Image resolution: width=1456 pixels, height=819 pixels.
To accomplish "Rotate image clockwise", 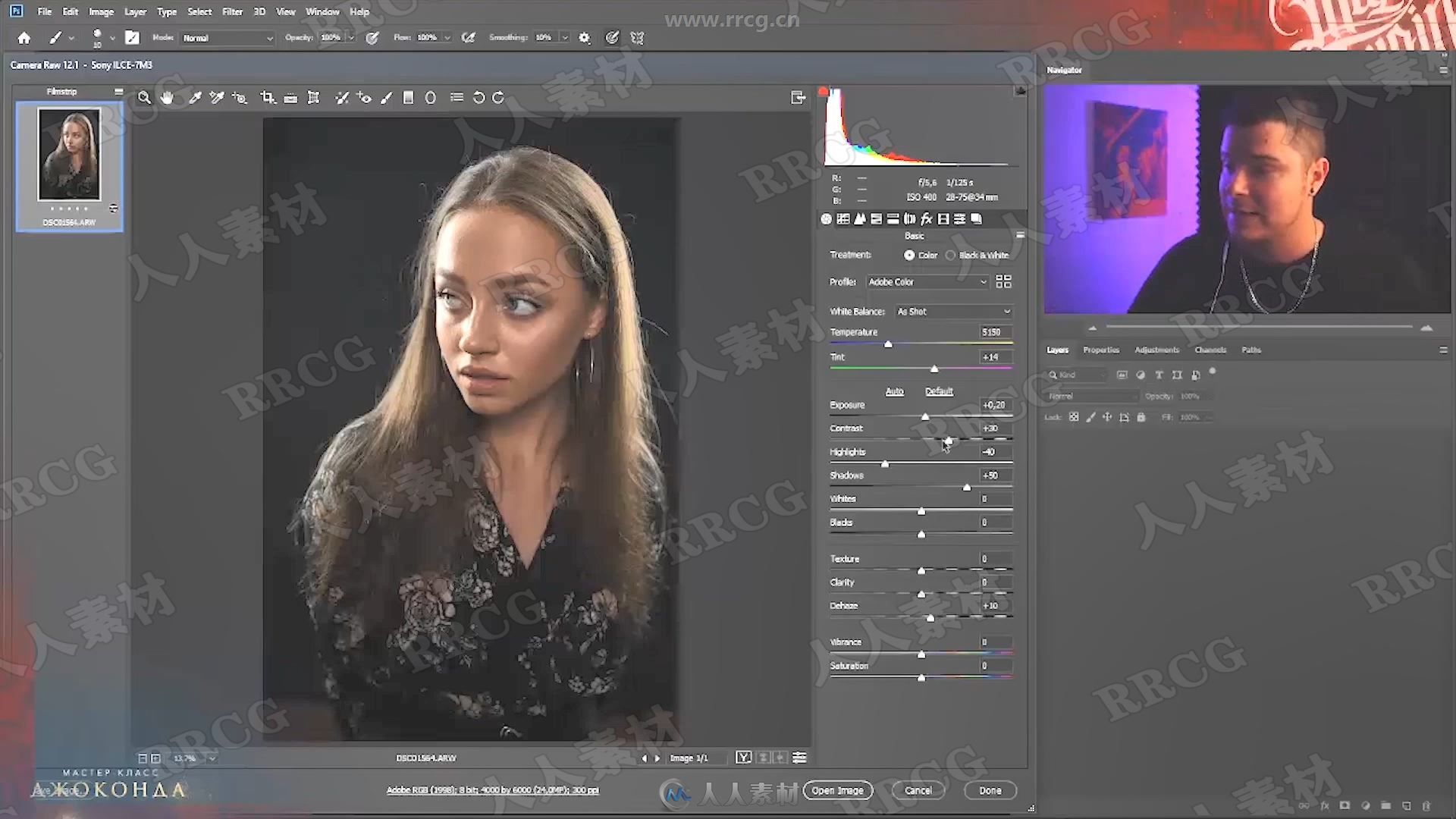I will pyautogui.click(x=498, y=98).
